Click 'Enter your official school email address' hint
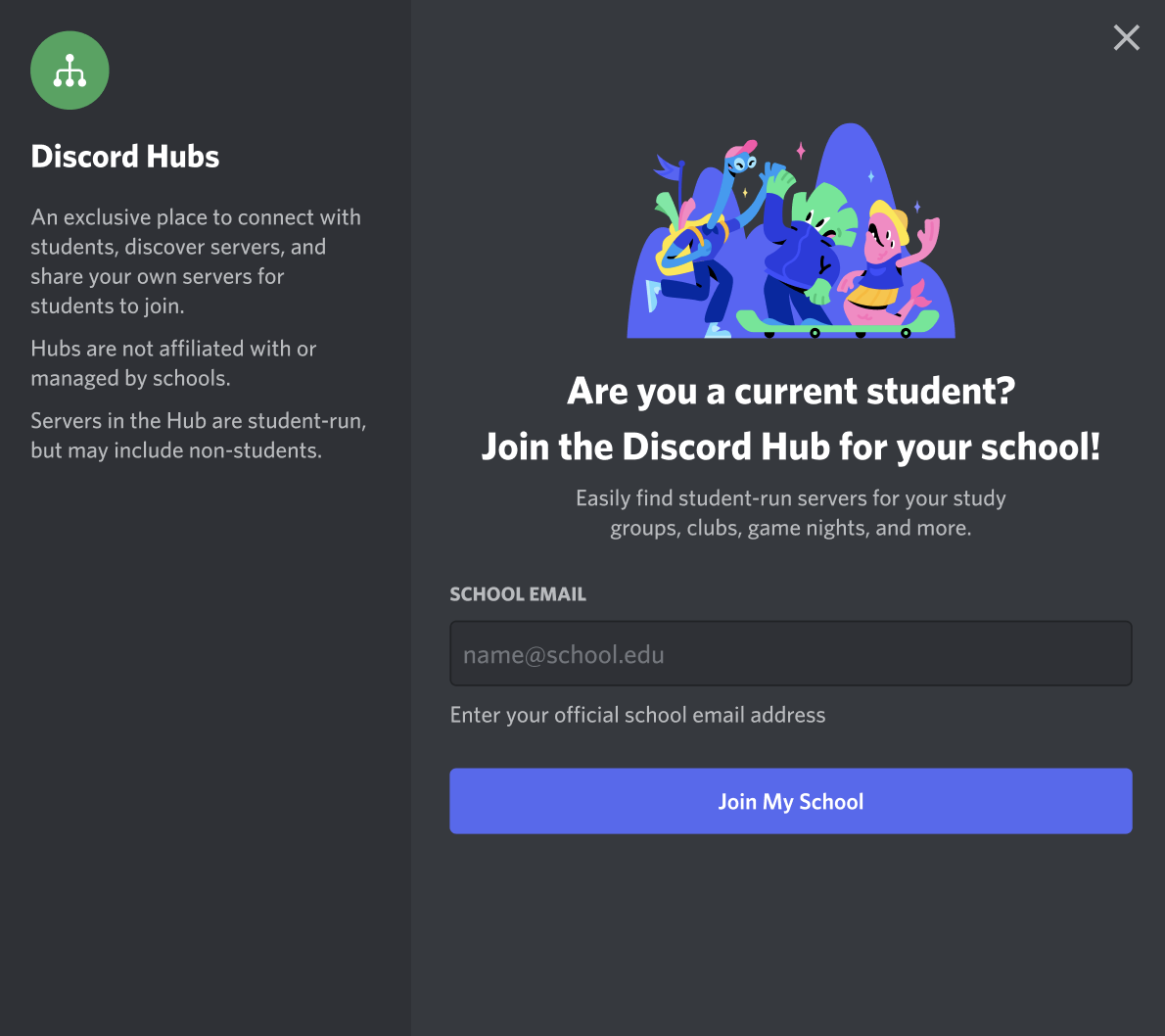 (x=637, y=715)
